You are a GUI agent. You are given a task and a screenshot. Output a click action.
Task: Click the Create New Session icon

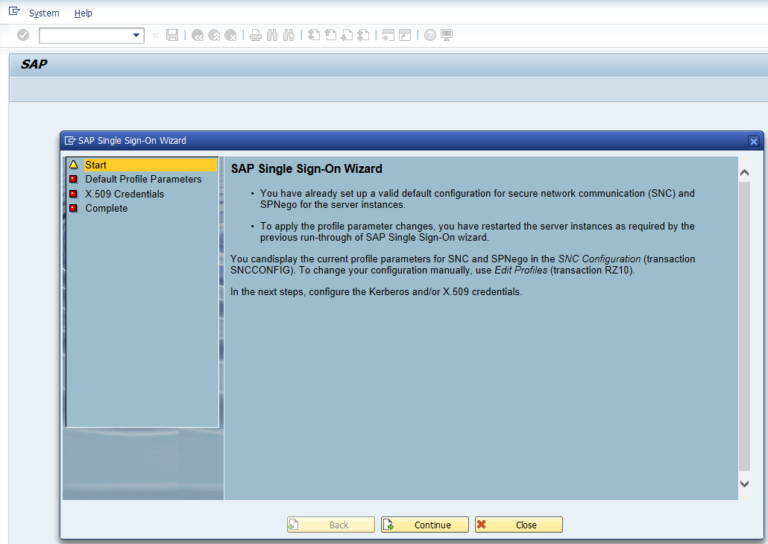tap(388, 35)
